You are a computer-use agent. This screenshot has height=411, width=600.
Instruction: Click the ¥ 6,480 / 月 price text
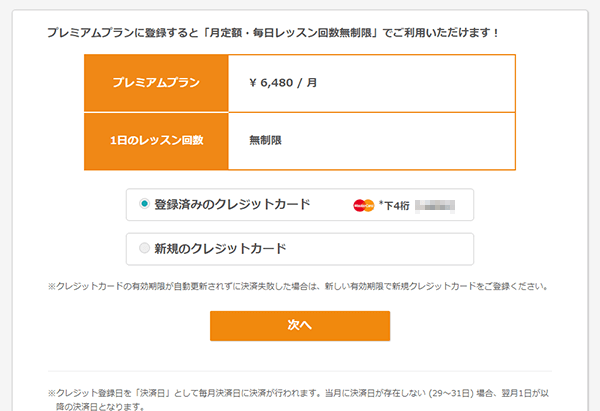pos(283,83)
